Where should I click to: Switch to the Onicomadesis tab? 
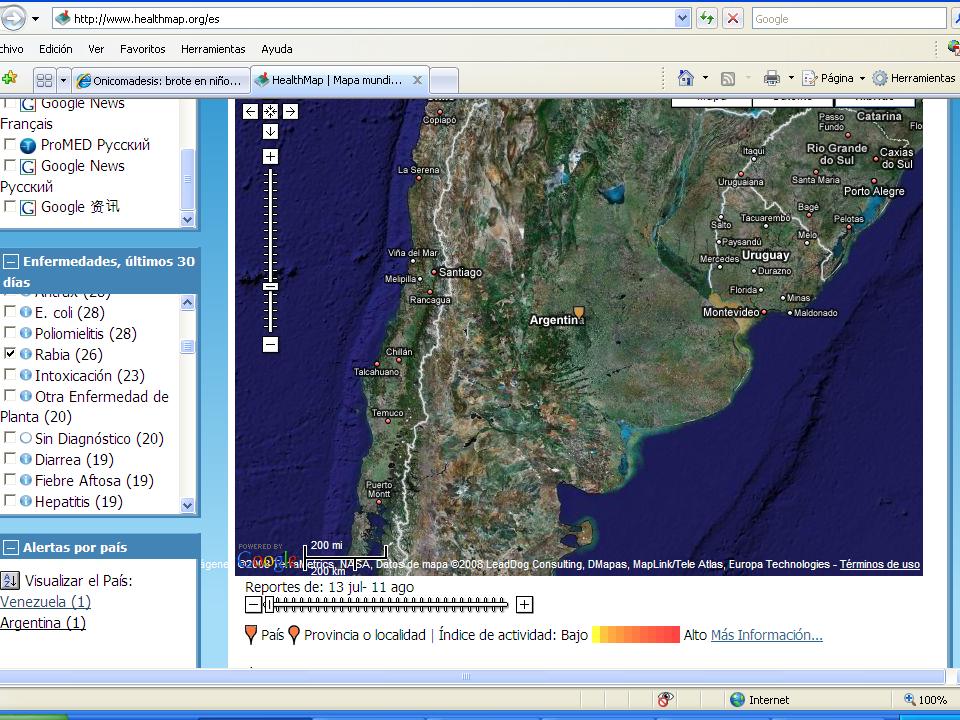coord(160,80)
